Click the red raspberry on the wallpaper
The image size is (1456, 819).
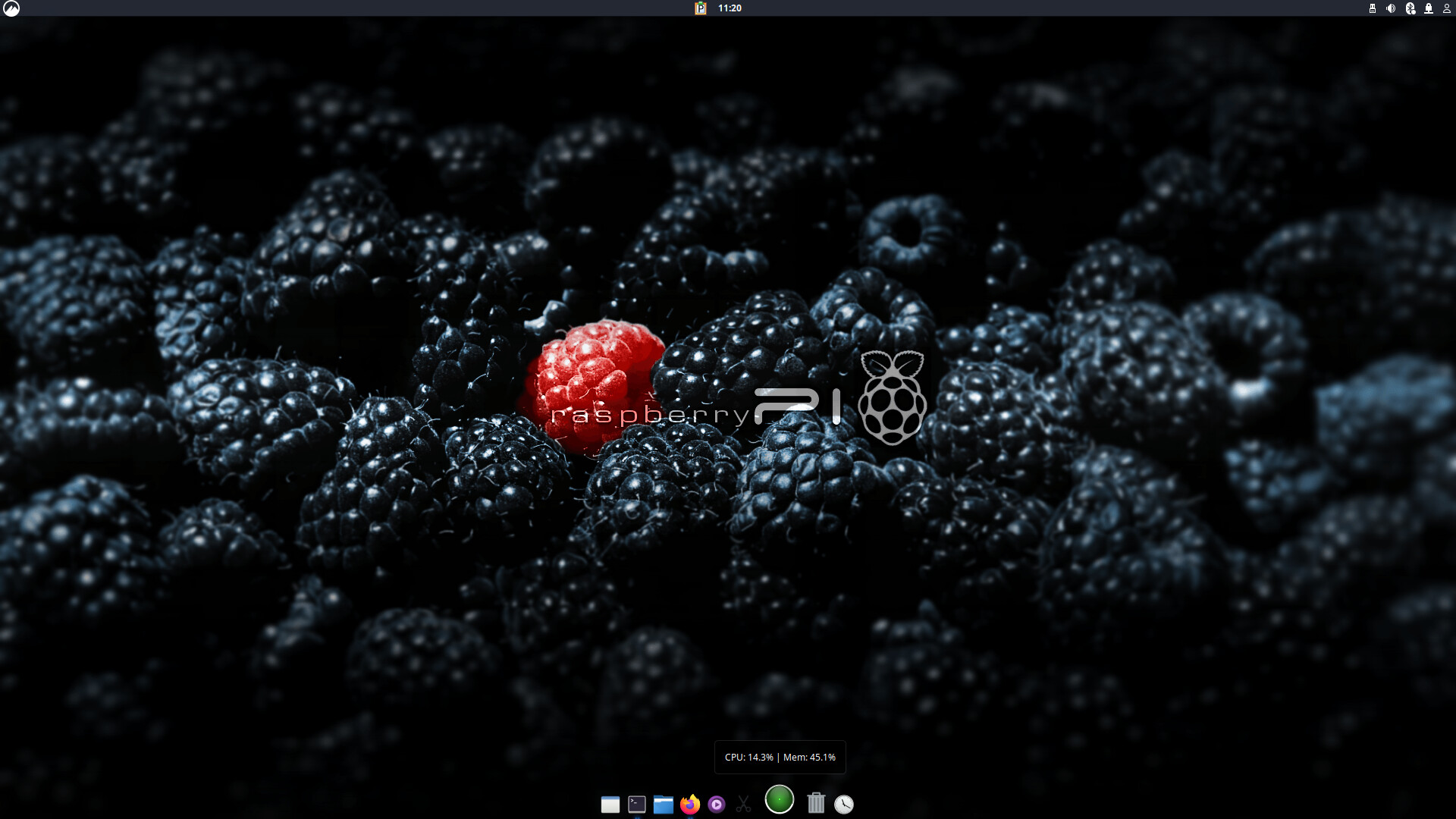(x=591, y=379)
